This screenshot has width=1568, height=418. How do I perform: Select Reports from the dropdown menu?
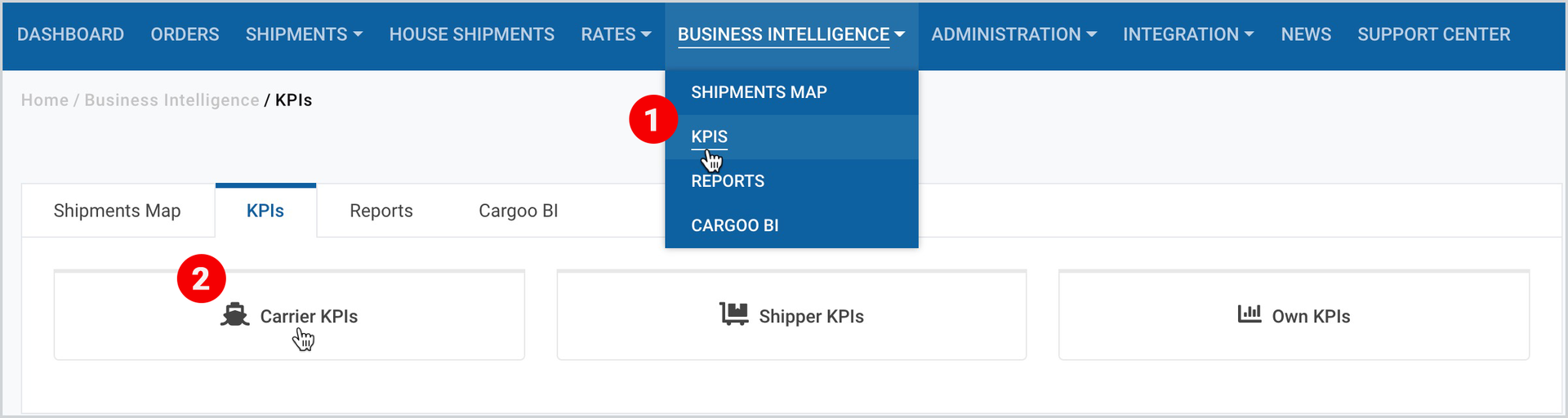(728, 181)
